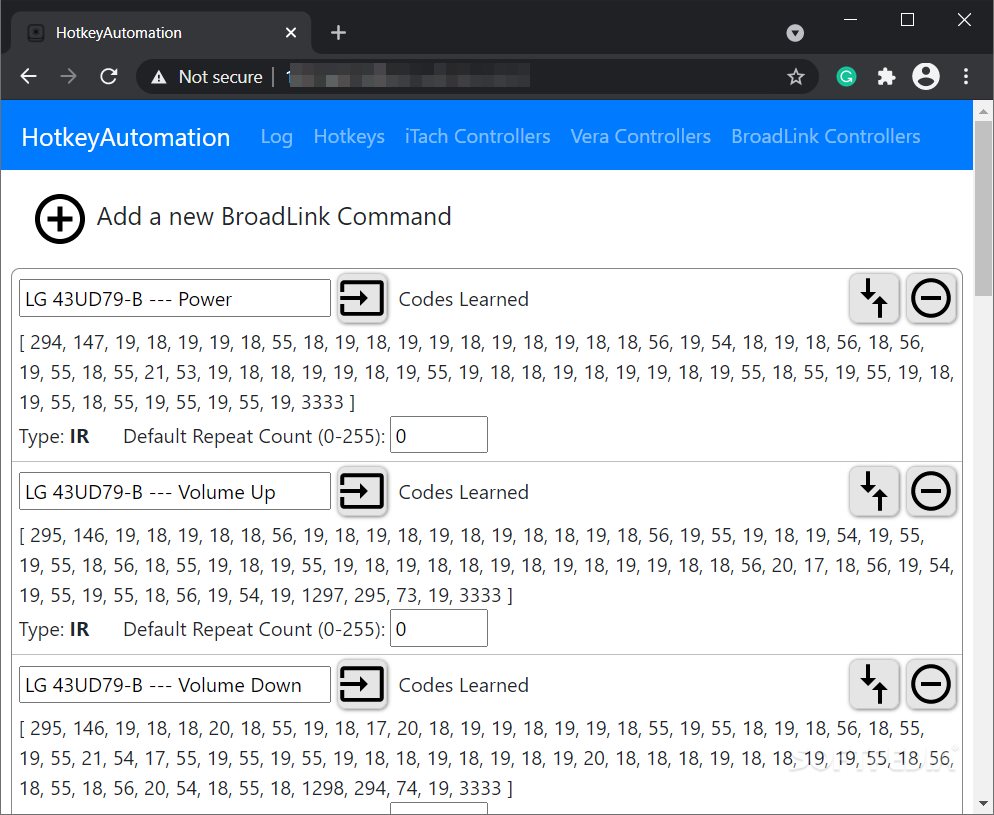The width and height of the screenshot is (994, 815).
Task: Click learn codes icon for Volume Down command
Action: [x=362, y=684]
